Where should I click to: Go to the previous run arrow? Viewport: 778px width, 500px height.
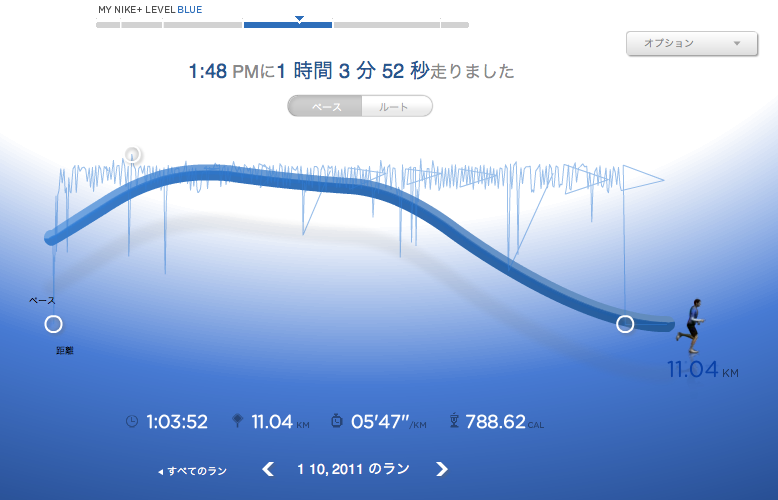tap(268, 469)
